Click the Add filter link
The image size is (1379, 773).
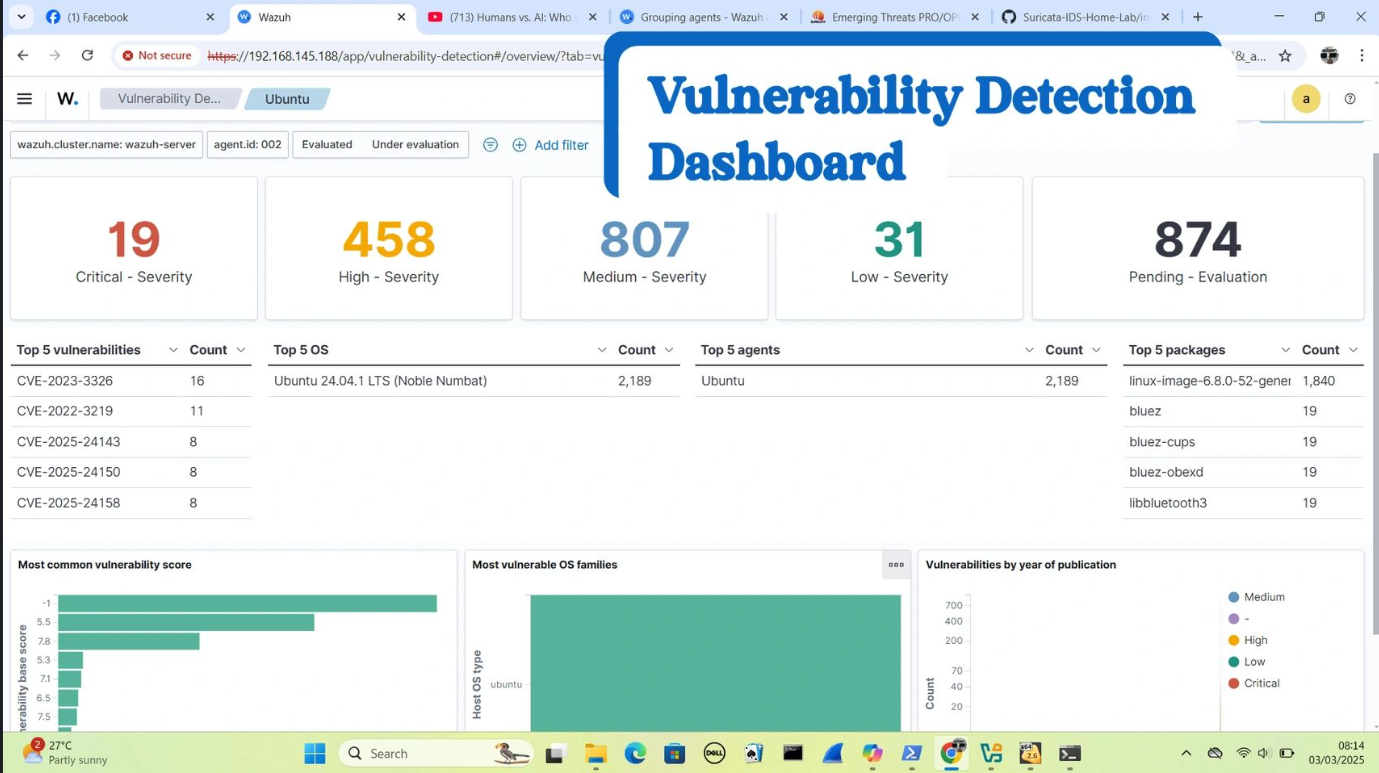tap(561, 145)
